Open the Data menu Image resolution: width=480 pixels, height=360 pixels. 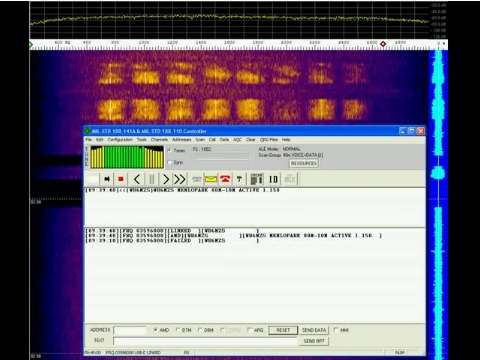click(224, 140)
